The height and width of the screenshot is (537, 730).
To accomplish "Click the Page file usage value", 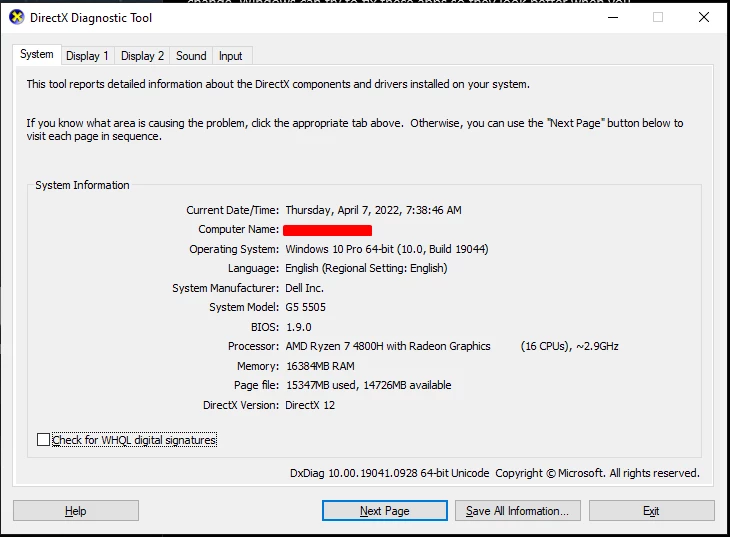I will [369, 385].
